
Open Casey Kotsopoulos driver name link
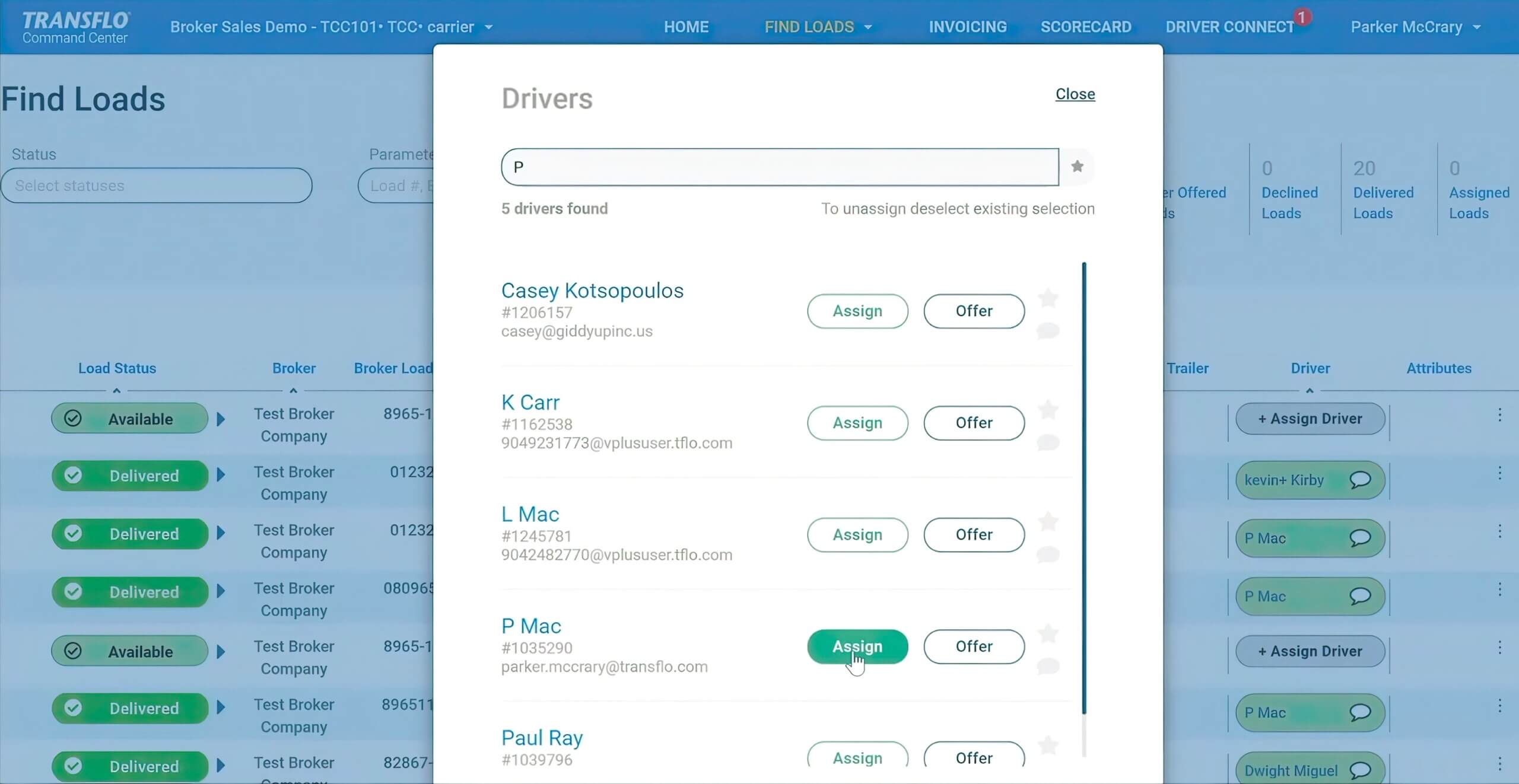pyautogui.click(x=592, y=291)
